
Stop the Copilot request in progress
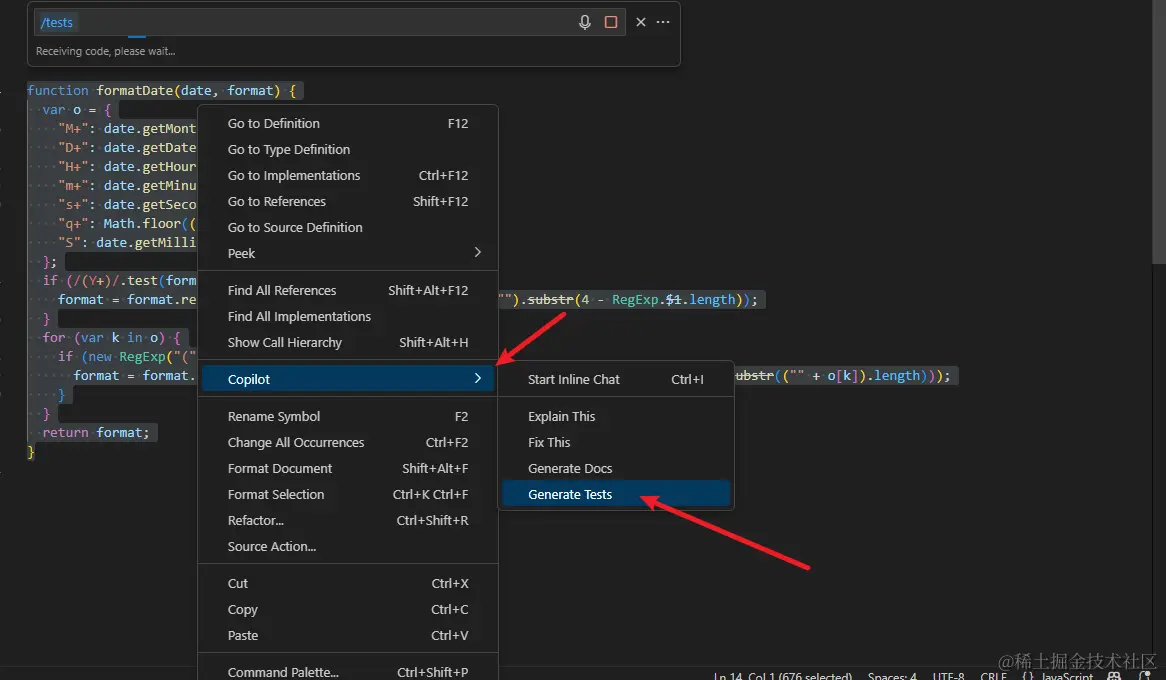click(x=611, y=22)
